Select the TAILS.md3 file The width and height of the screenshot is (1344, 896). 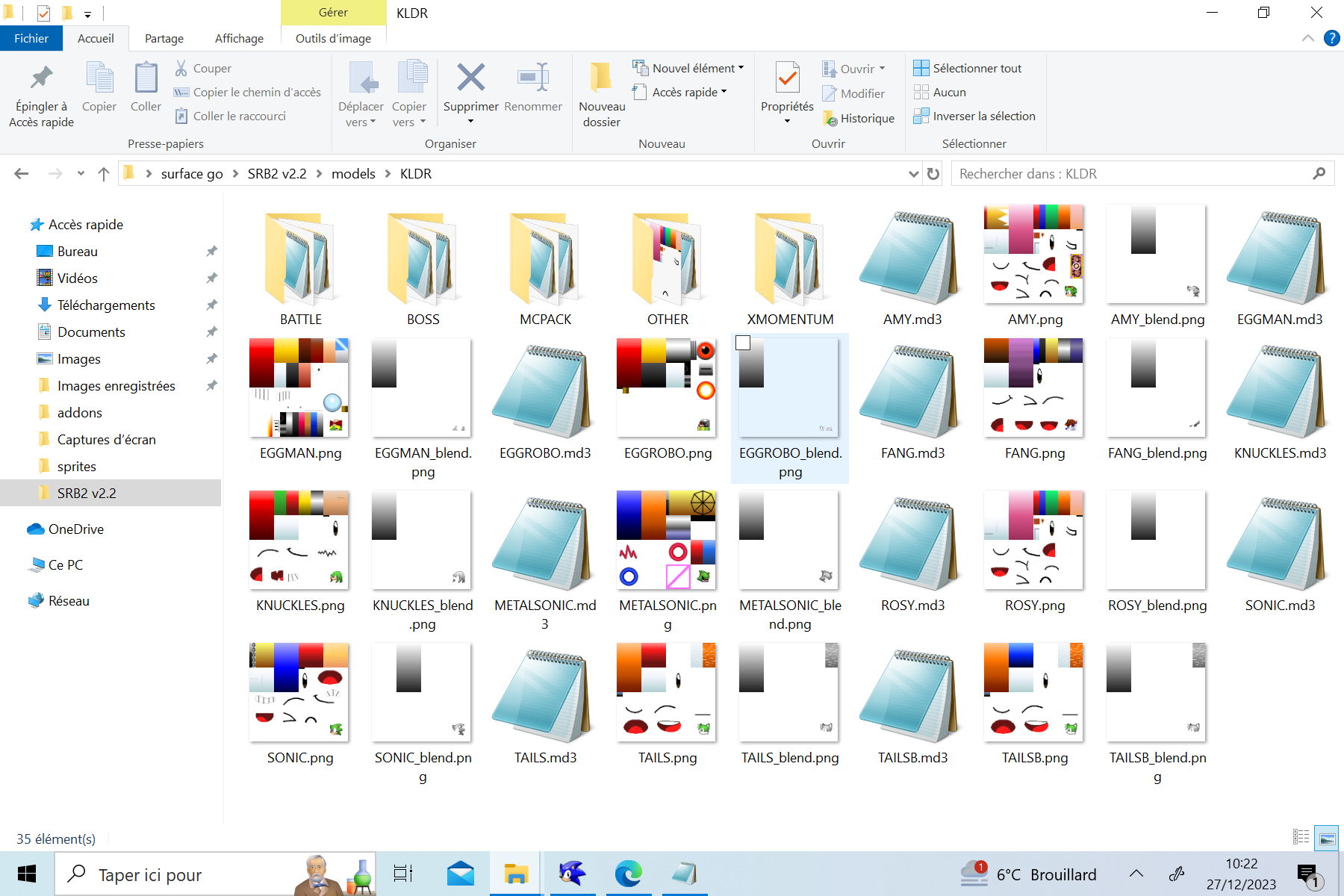[545, 706]
